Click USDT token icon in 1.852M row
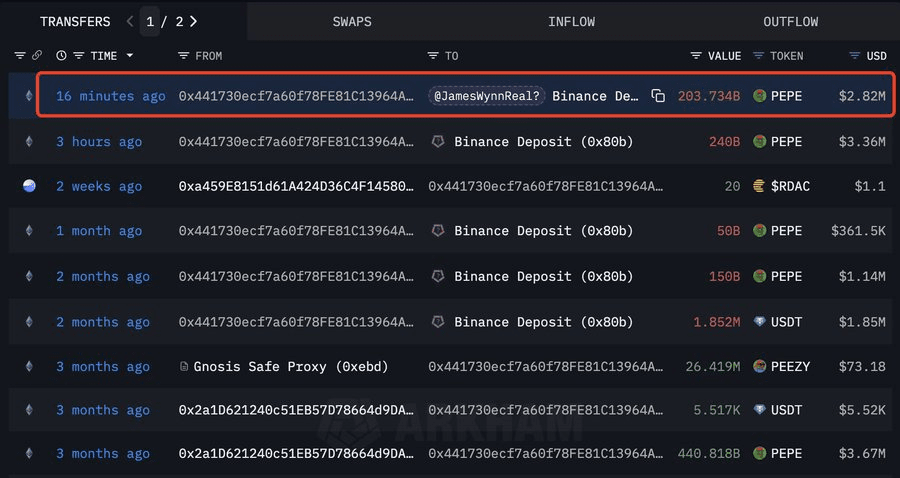 coord(759,322)
